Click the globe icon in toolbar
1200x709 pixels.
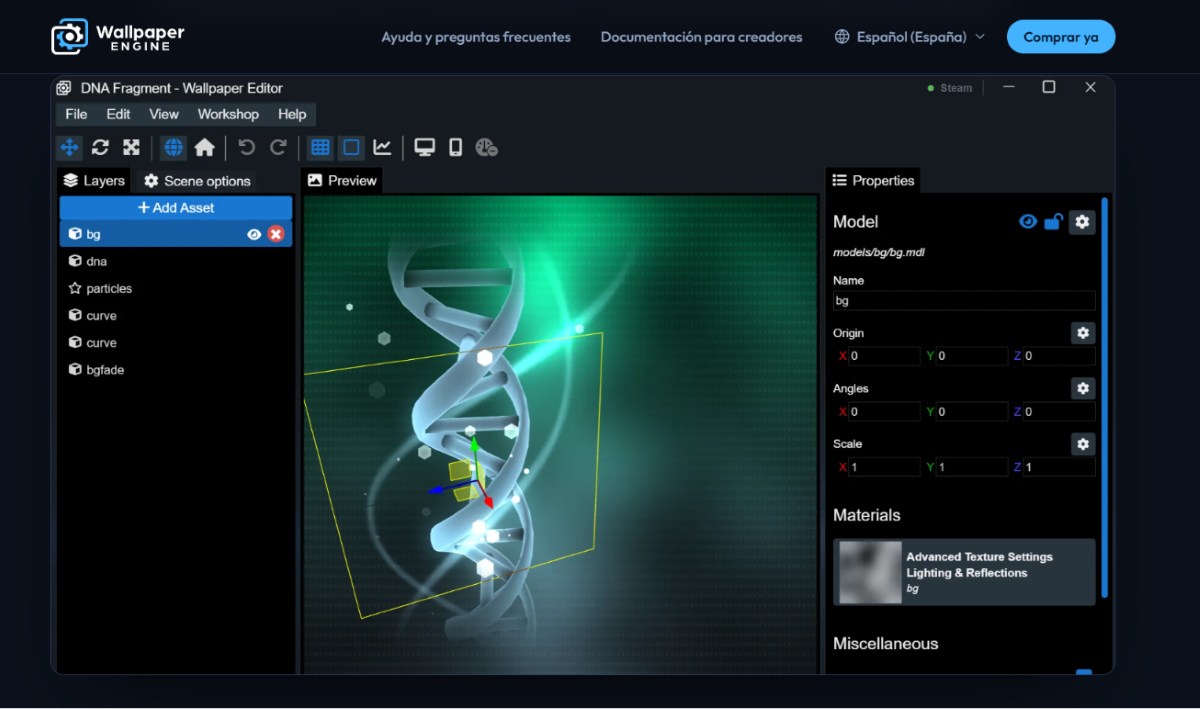(x=174, y=148)
